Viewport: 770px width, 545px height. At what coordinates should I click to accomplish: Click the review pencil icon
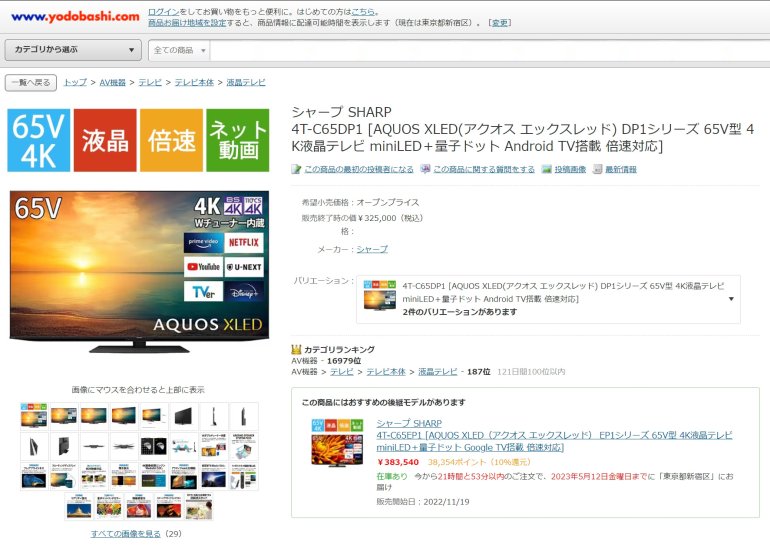point(296,169)
